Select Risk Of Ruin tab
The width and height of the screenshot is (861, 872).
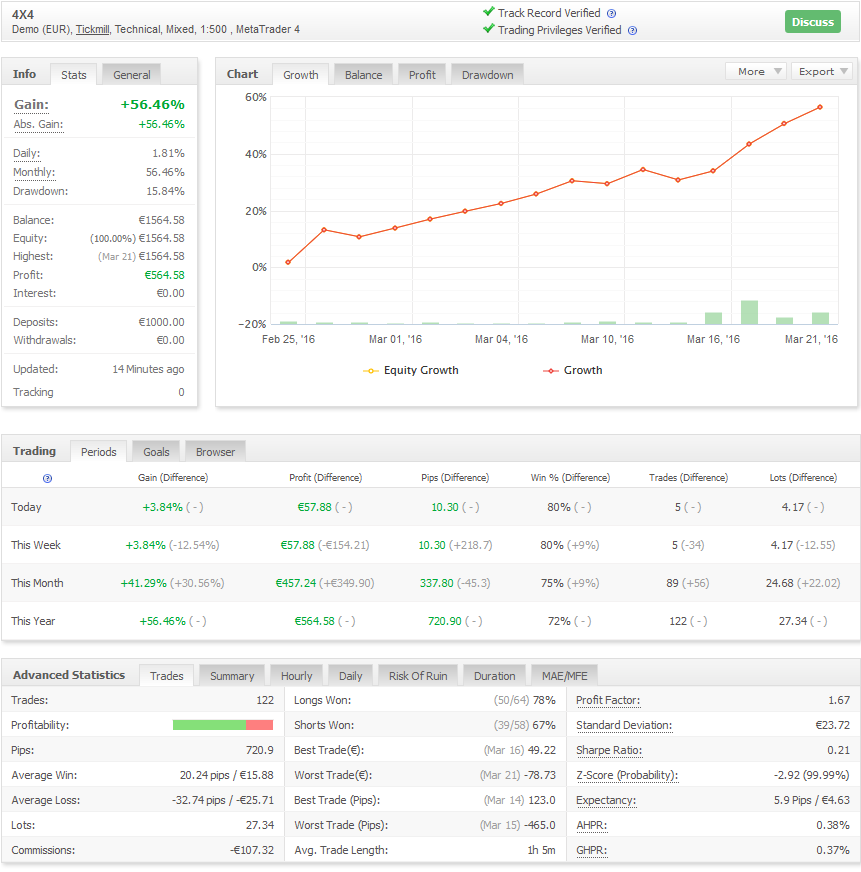point(418,676)
